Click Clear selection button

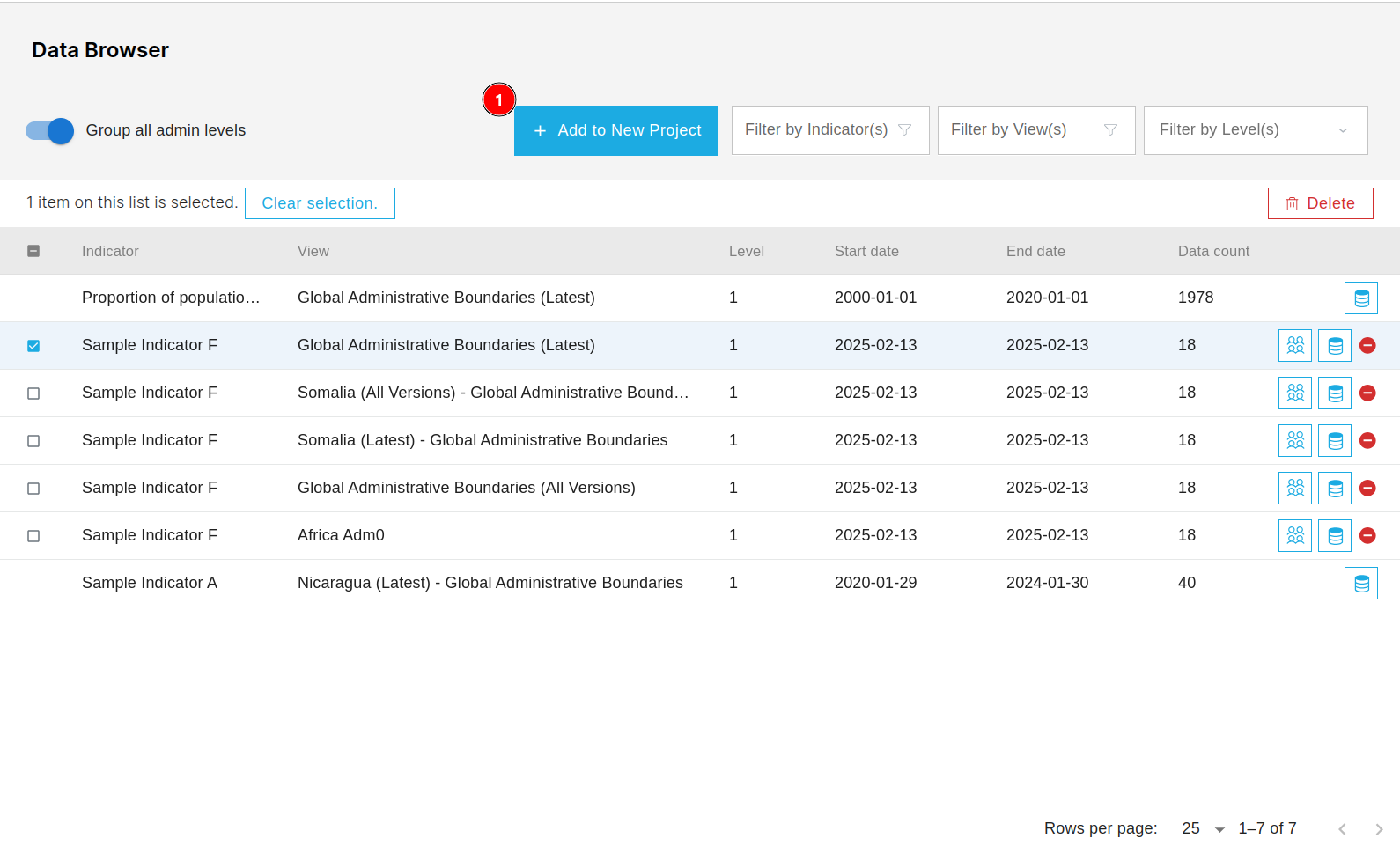click(x=320, y=203)
